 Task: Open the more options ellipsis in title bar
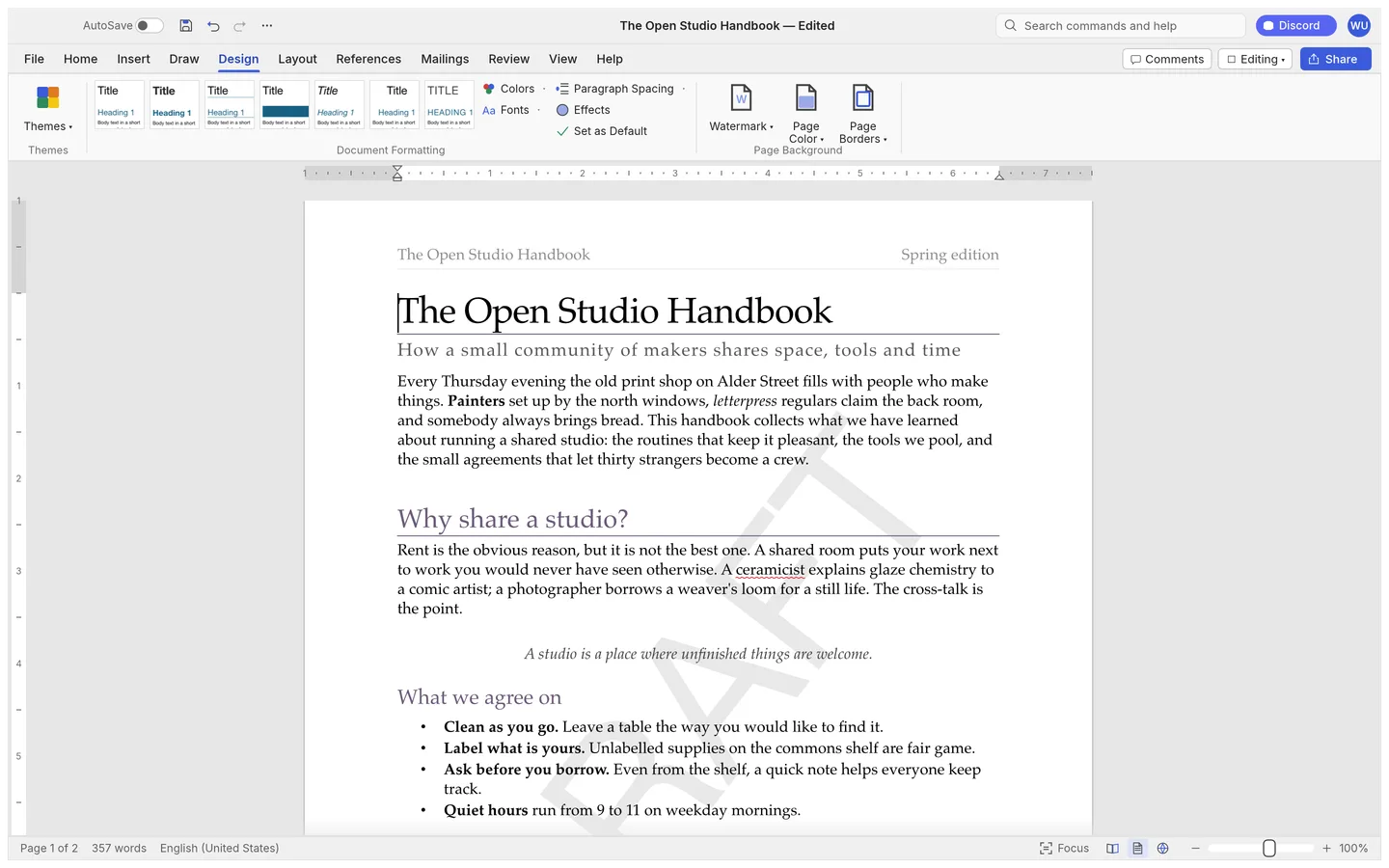point(267,26)
